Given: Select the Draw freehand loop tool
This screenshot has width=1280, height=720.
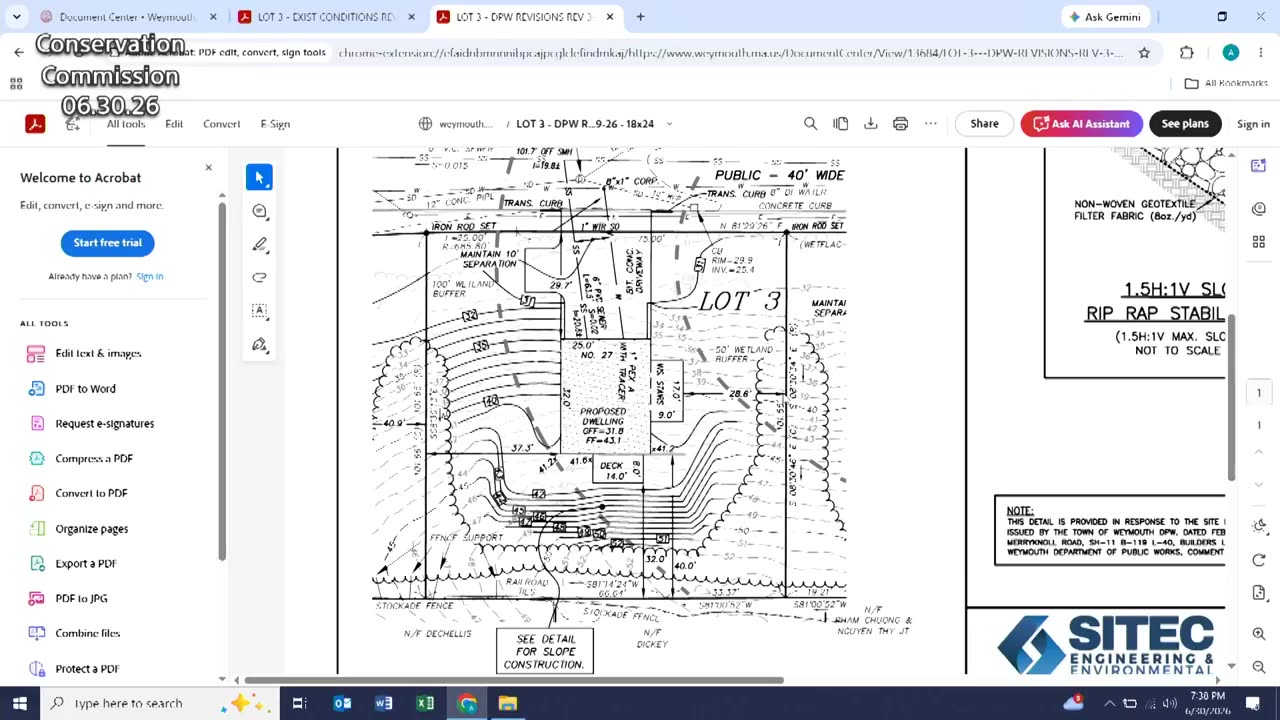Looking at the screenshot, I should [259, 277].
